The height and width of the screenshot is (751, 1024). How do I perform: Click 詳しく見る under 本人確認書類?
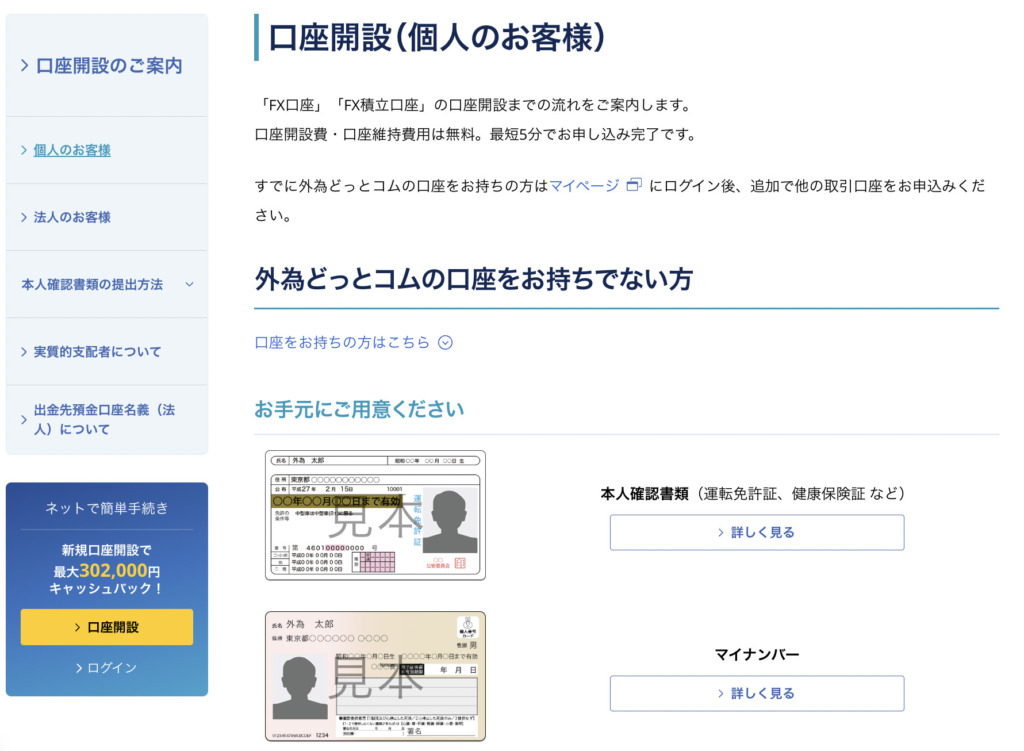click(757, 532)
